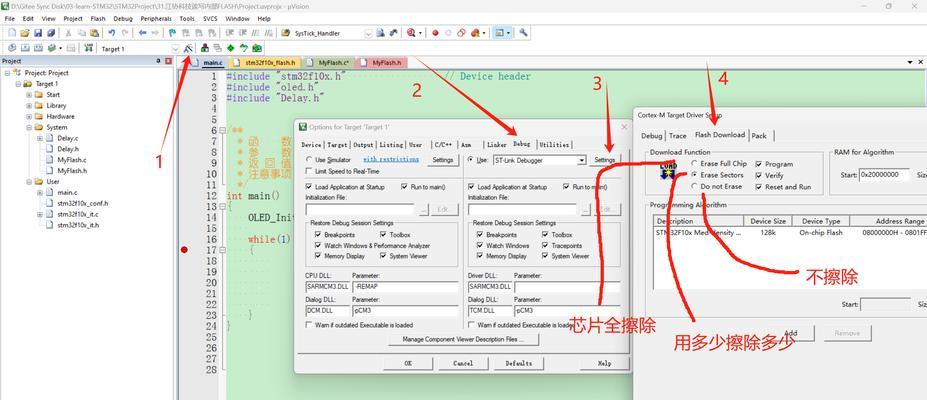
Task: Cut selection with the scissors icon
Action: click(68, 33)
